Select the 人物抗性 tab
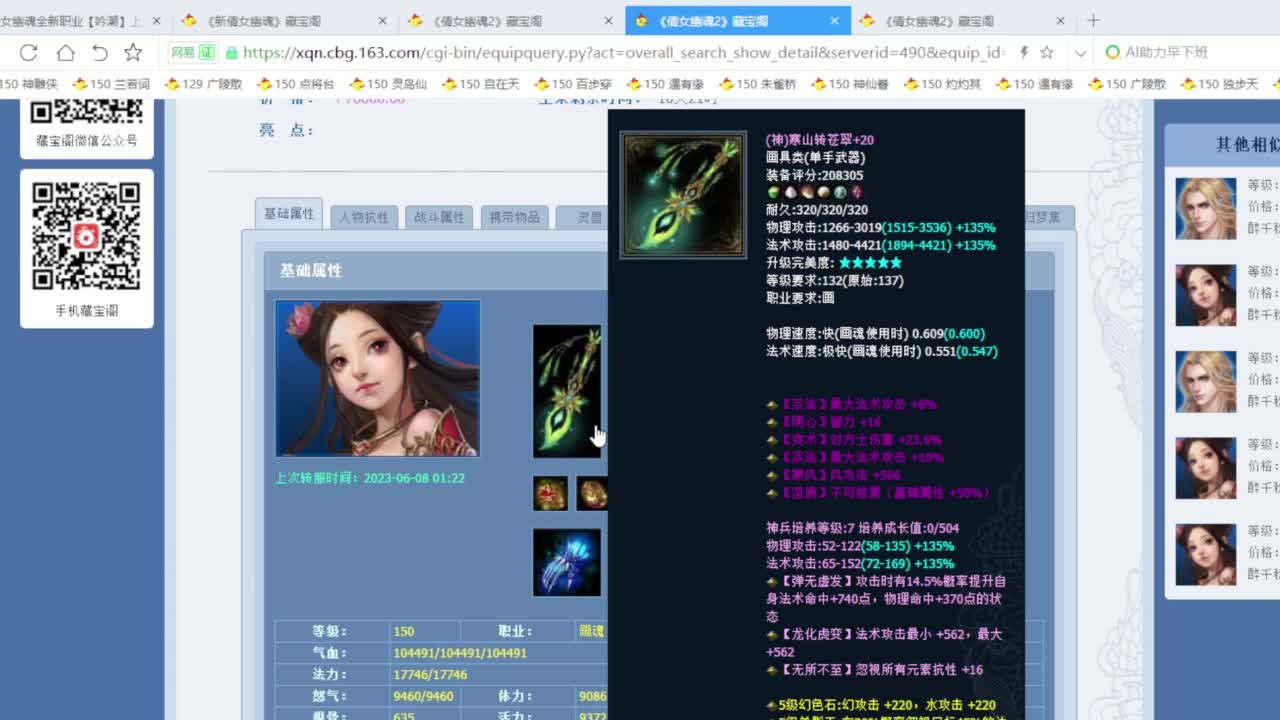This screenshot has height=720, width=1280. coord(364,217)
